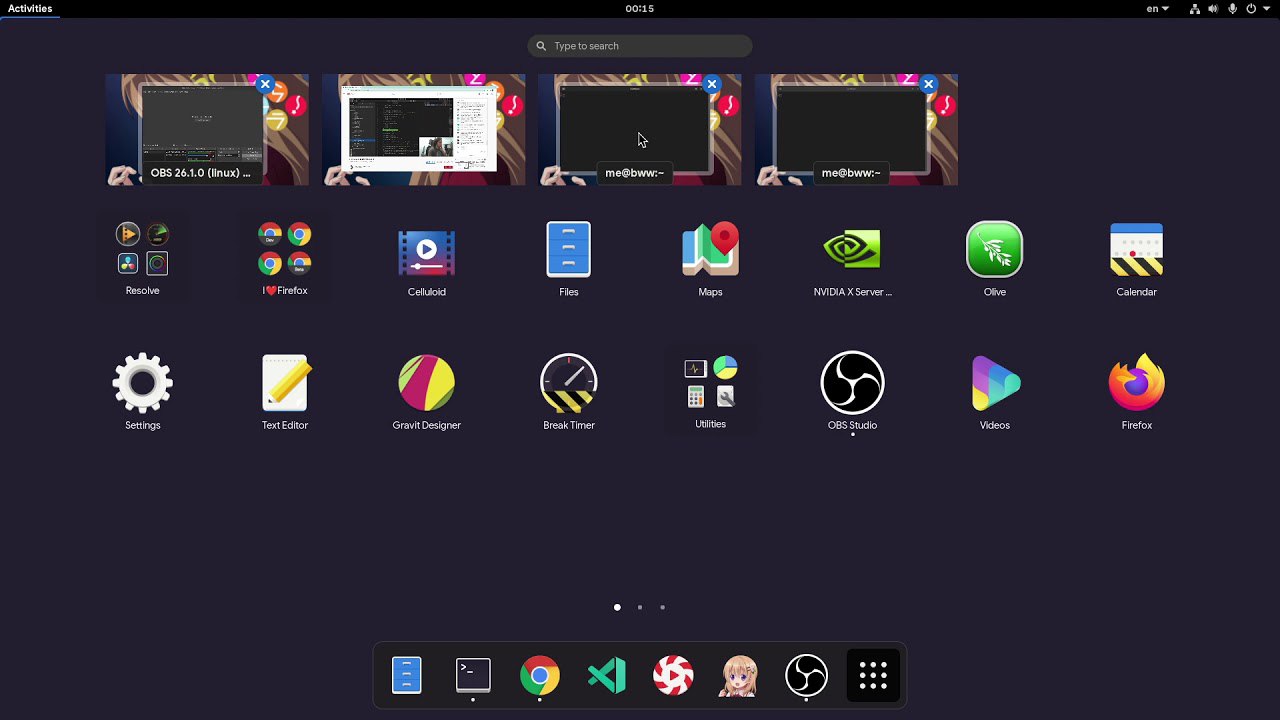
Task: Open the Resolve app folder
Action: coord(142,257)
